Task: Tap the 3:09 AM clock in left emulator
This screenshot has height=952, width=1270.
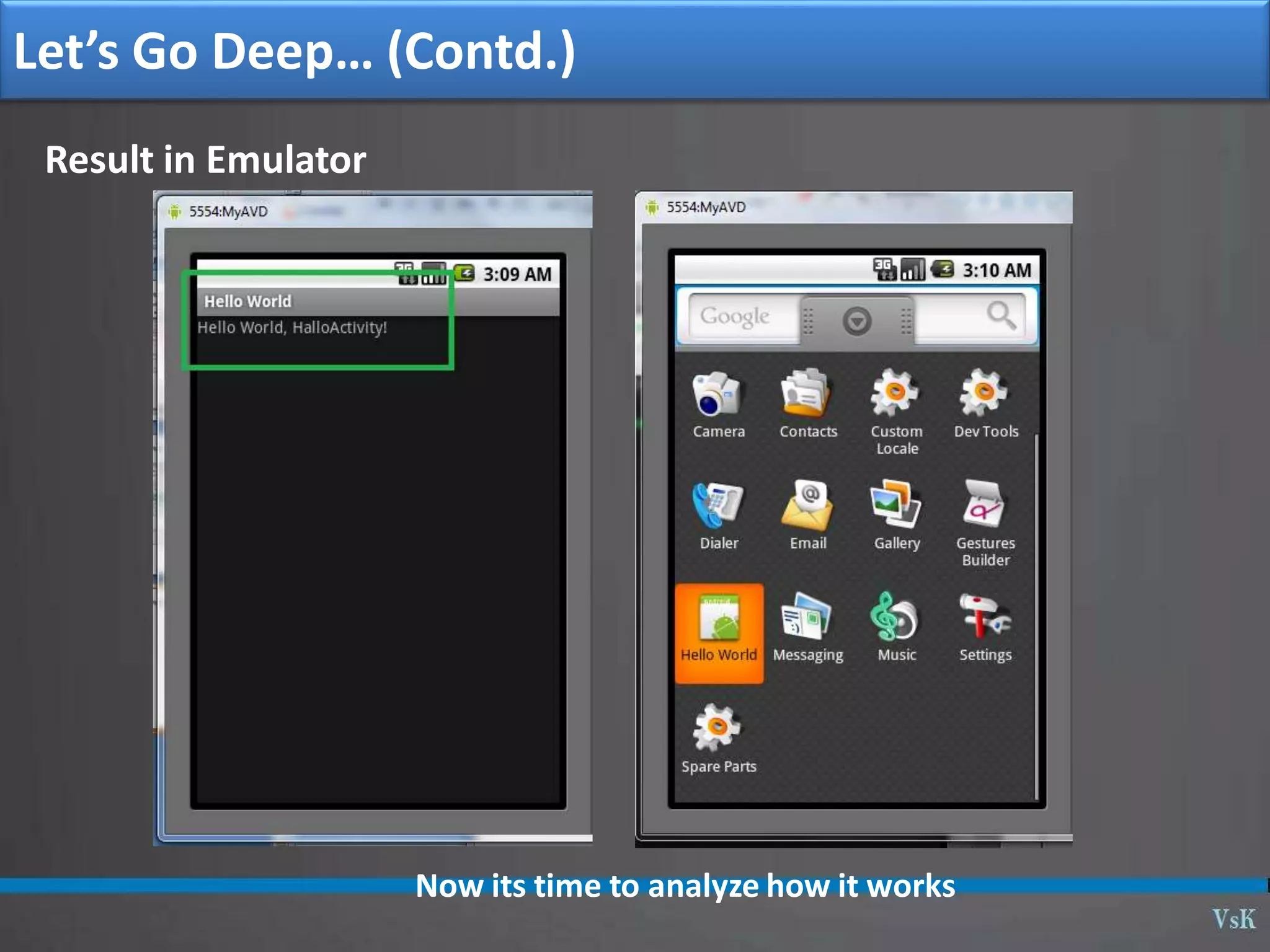Action: click(517, 274)
